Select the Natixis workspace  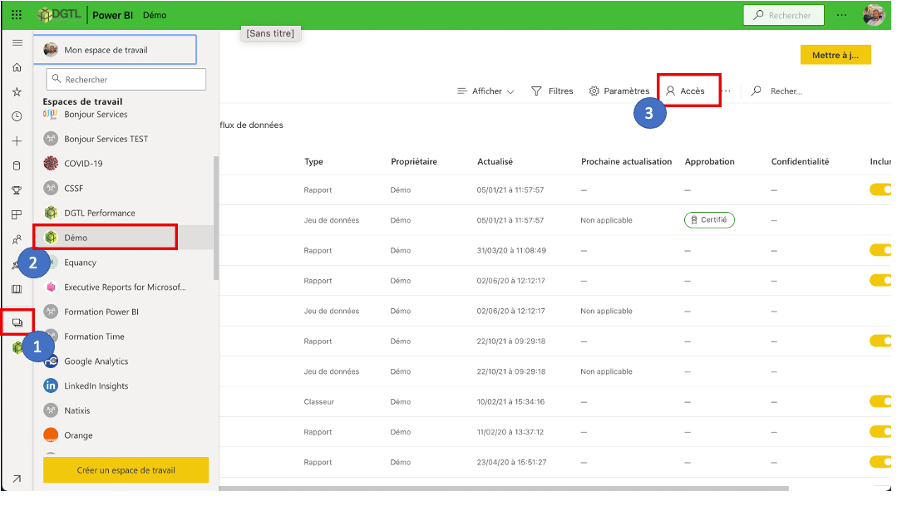(124, 410)
